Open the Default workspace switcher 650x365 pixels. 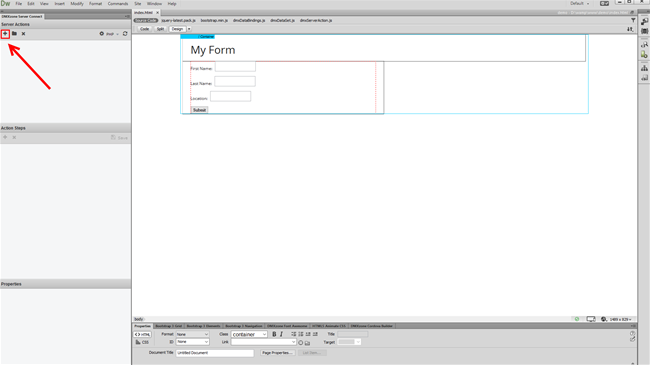[x=579, y=3]
